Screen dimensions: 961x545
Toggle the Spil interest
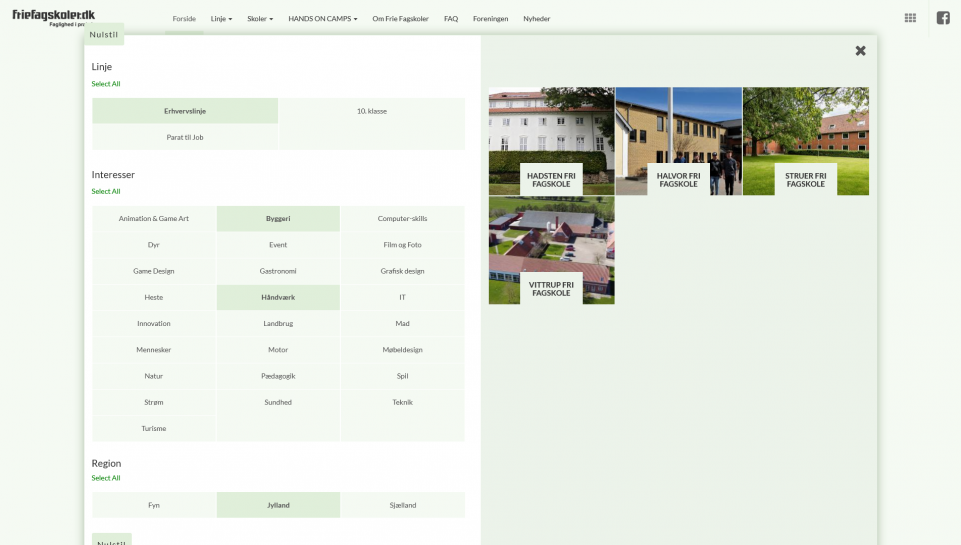click(403, 376)
